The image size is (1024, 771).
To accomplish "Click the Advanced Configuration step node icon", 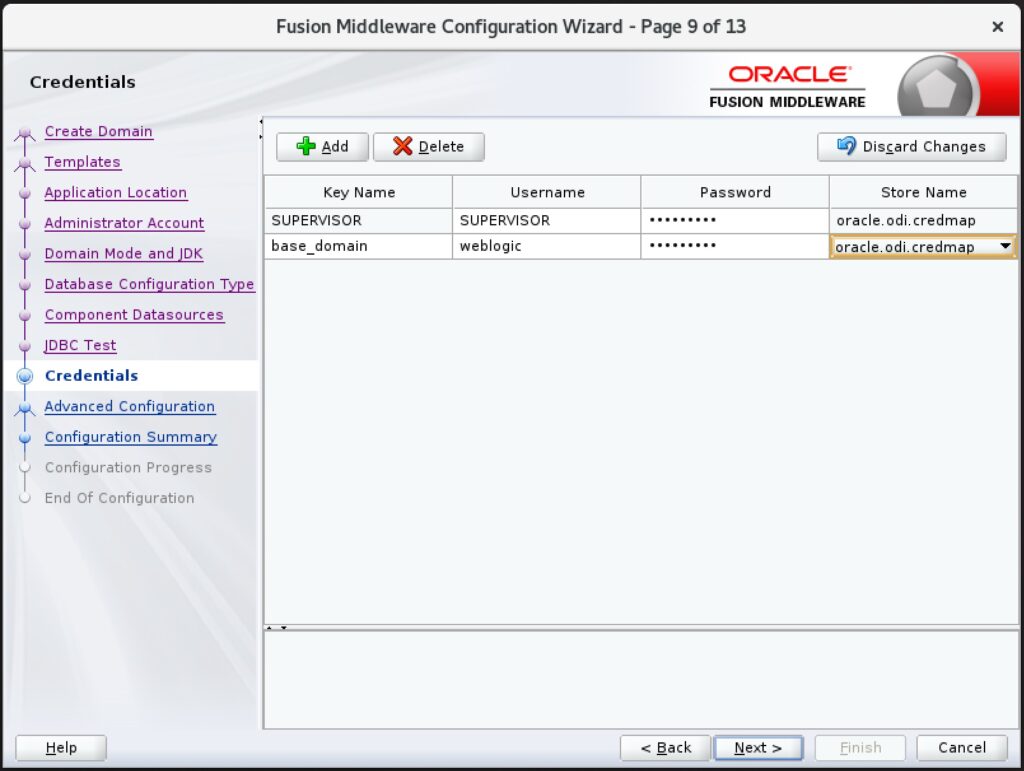I will [25, 409].
